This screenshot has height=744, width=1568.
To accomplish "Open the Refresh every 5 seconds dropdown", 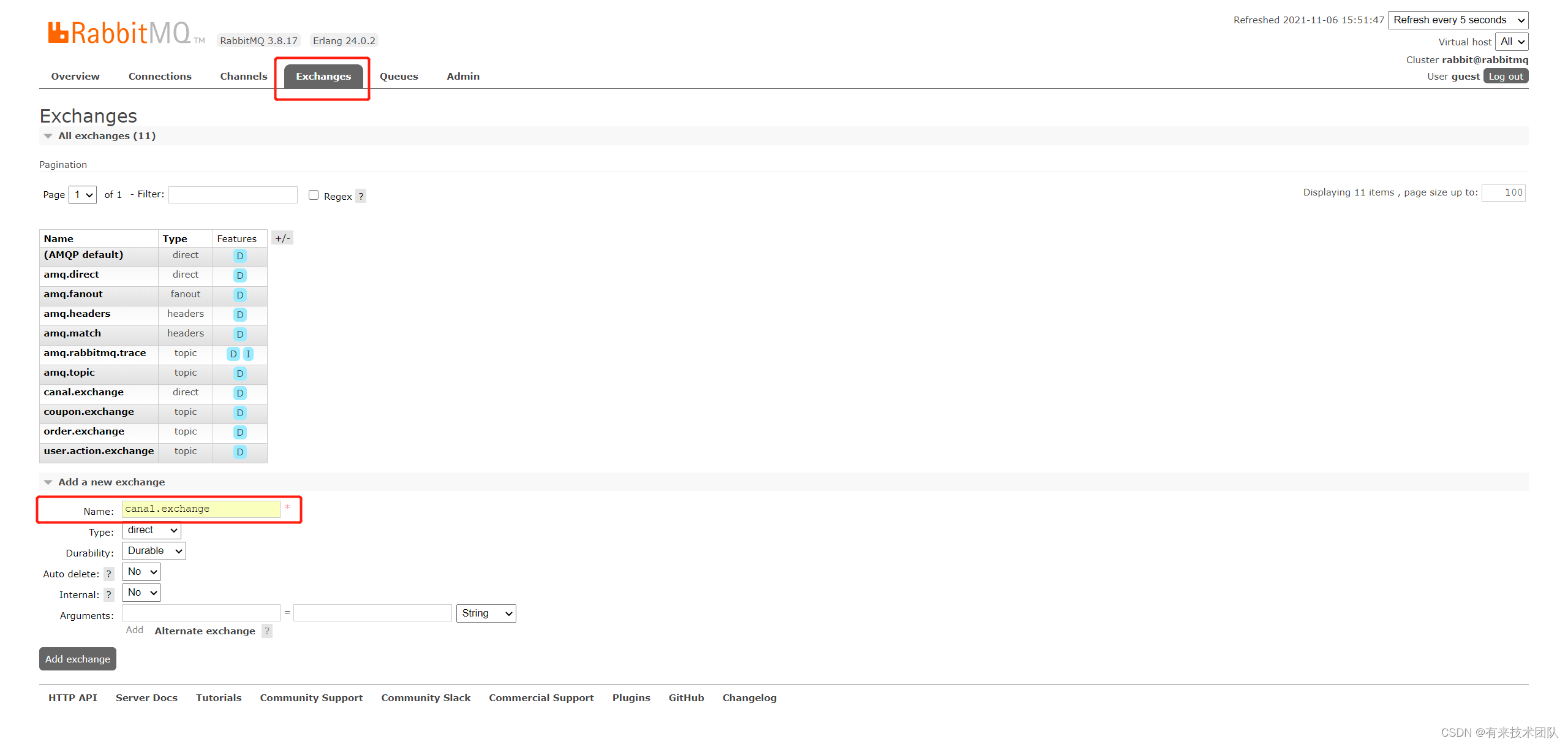I will click(1458, 20).
